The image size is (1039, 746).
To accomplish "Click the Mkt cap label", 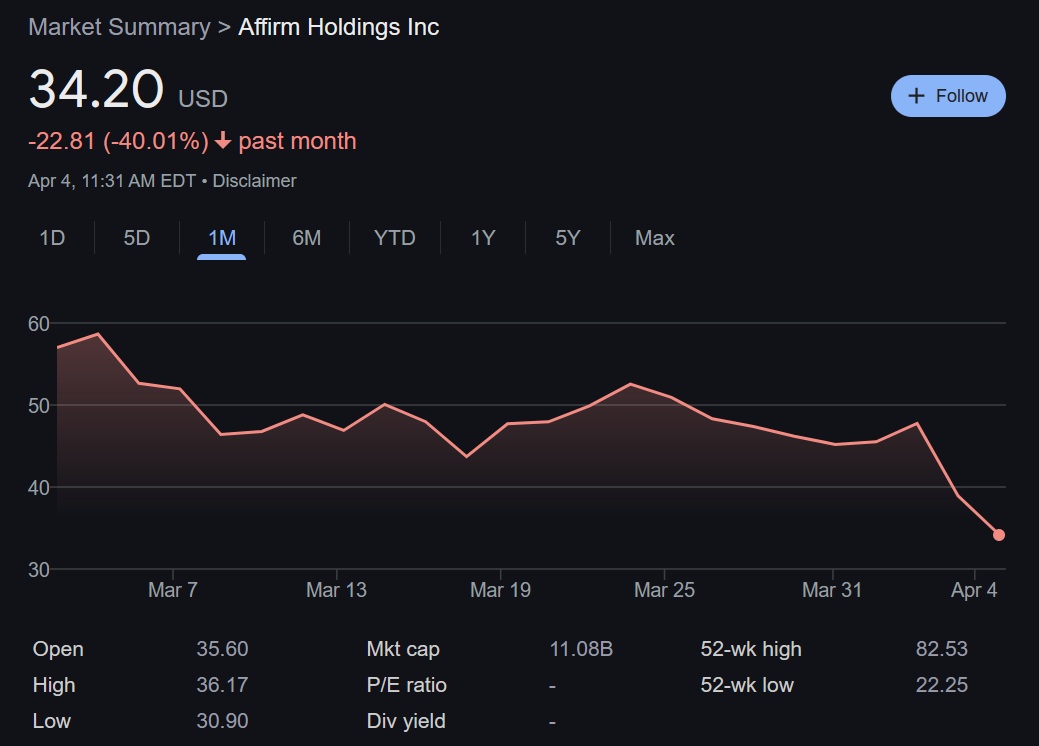I will pyautogui.click(x=403, y=649).
